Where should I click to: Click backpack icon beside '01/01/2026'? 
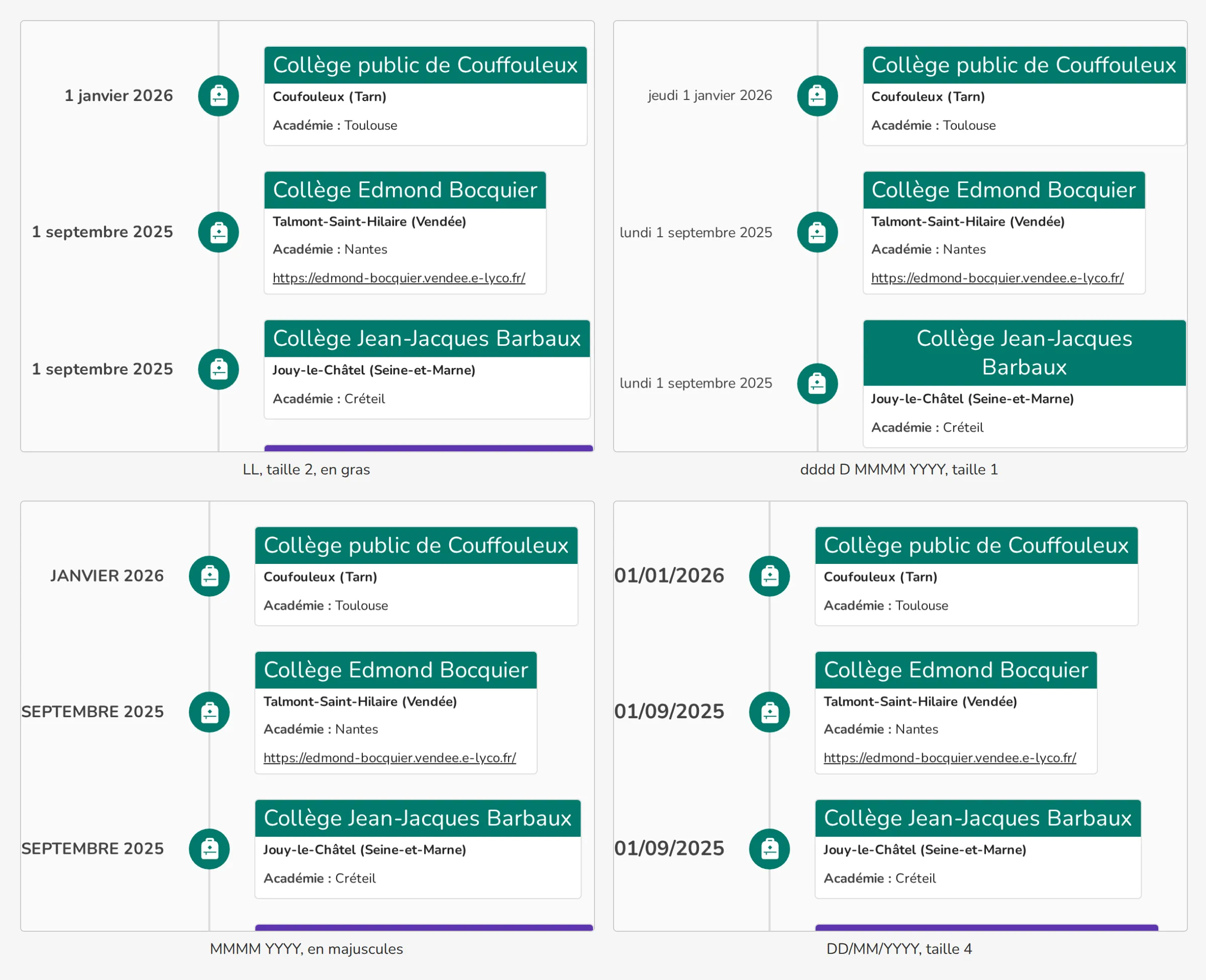pos(770,576)
